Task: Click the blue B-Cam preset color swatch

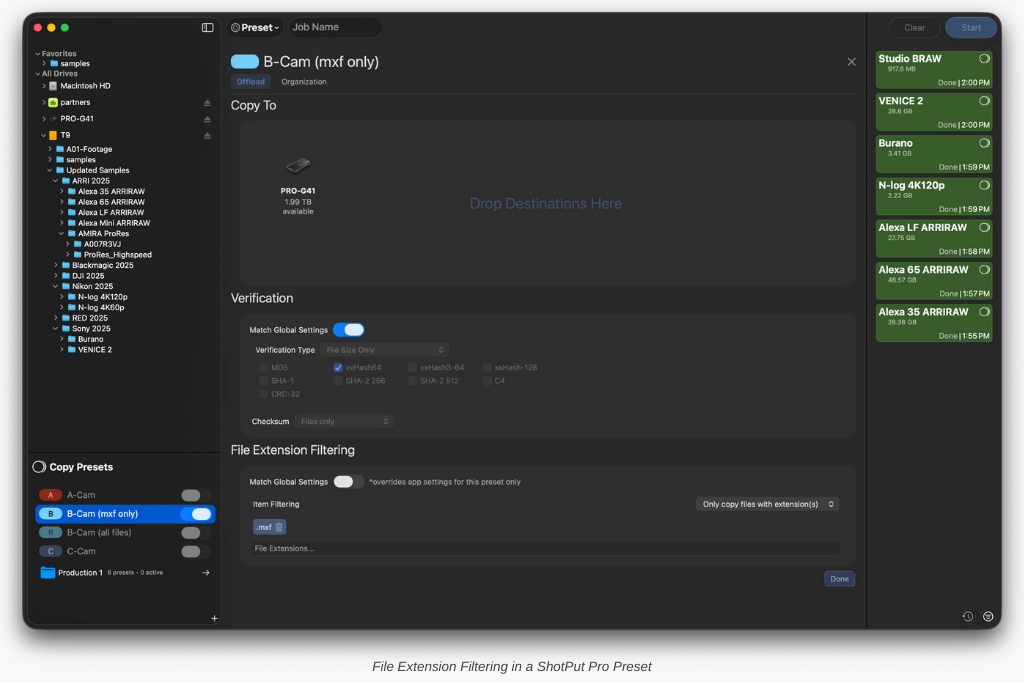Action: [x=245, y=62]
